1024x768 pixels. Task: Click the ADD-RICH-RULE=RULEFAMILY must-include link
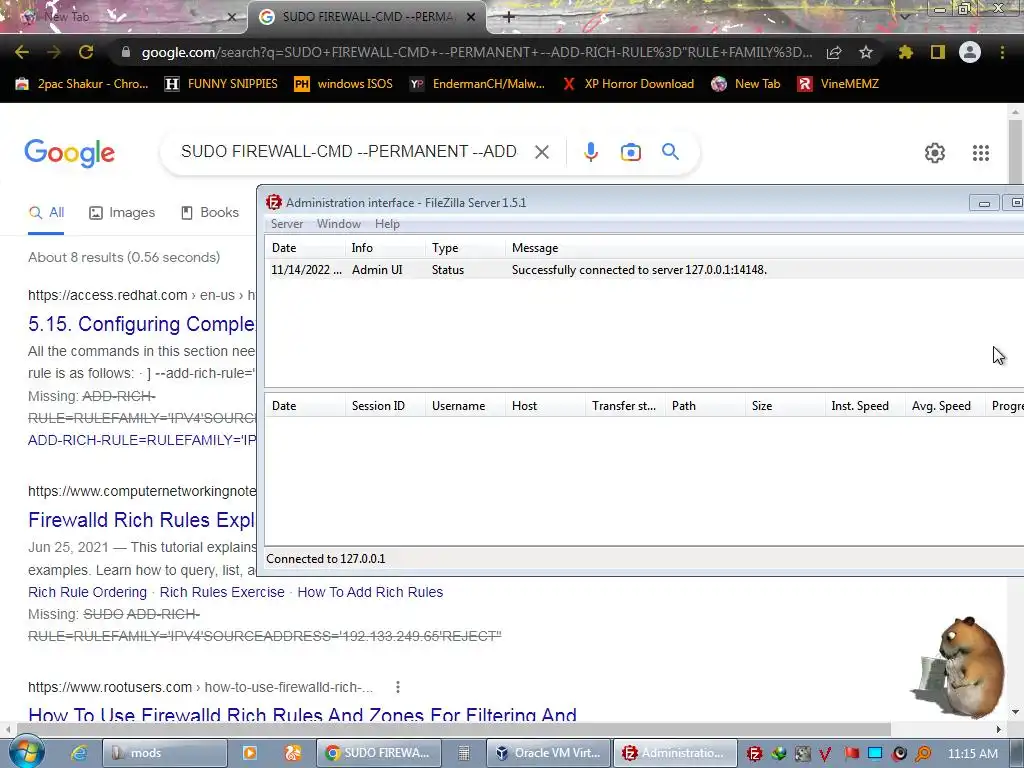coord(142,440)
